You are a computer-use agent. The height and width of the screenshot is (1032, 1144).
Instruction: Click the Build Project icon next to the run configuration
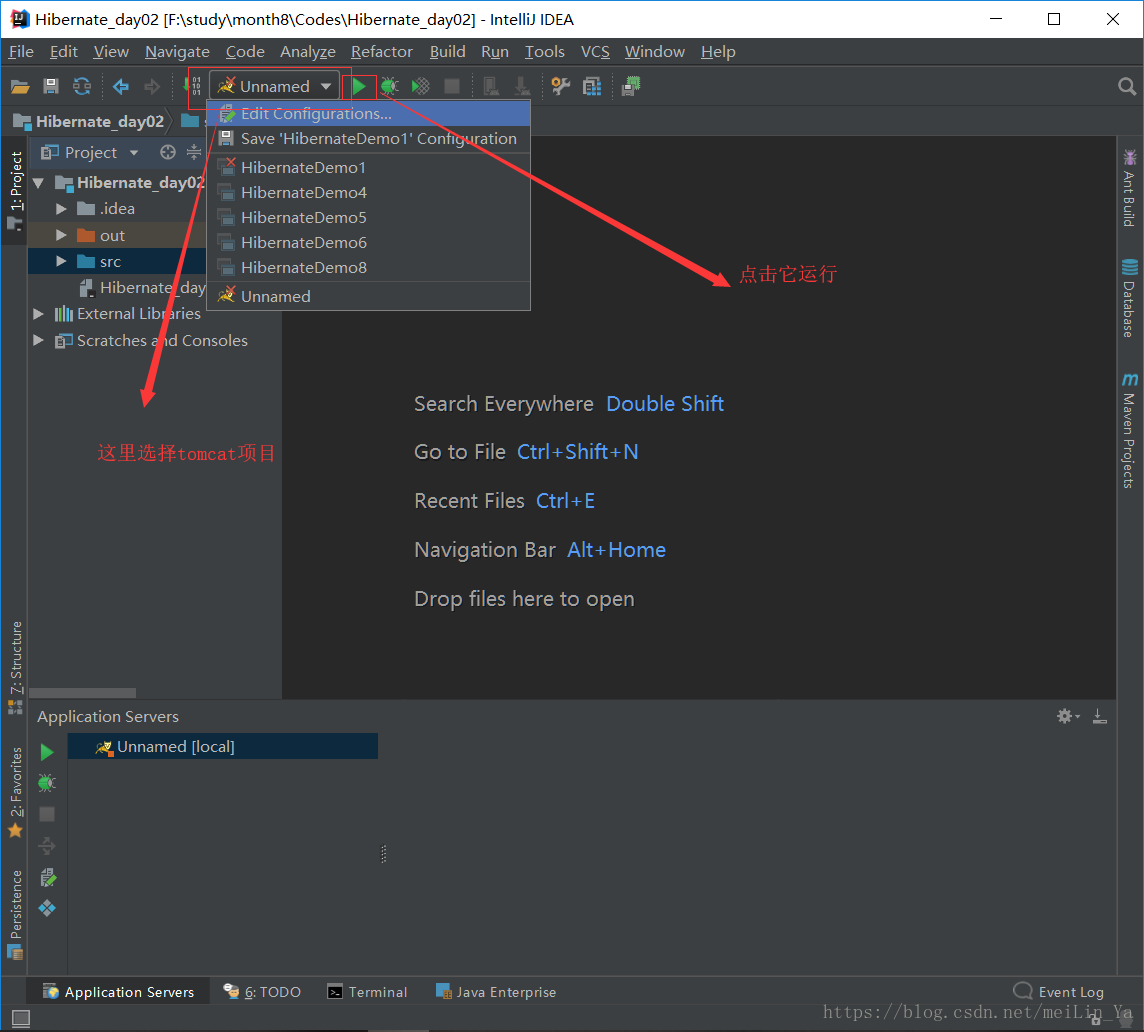(191, 87)
